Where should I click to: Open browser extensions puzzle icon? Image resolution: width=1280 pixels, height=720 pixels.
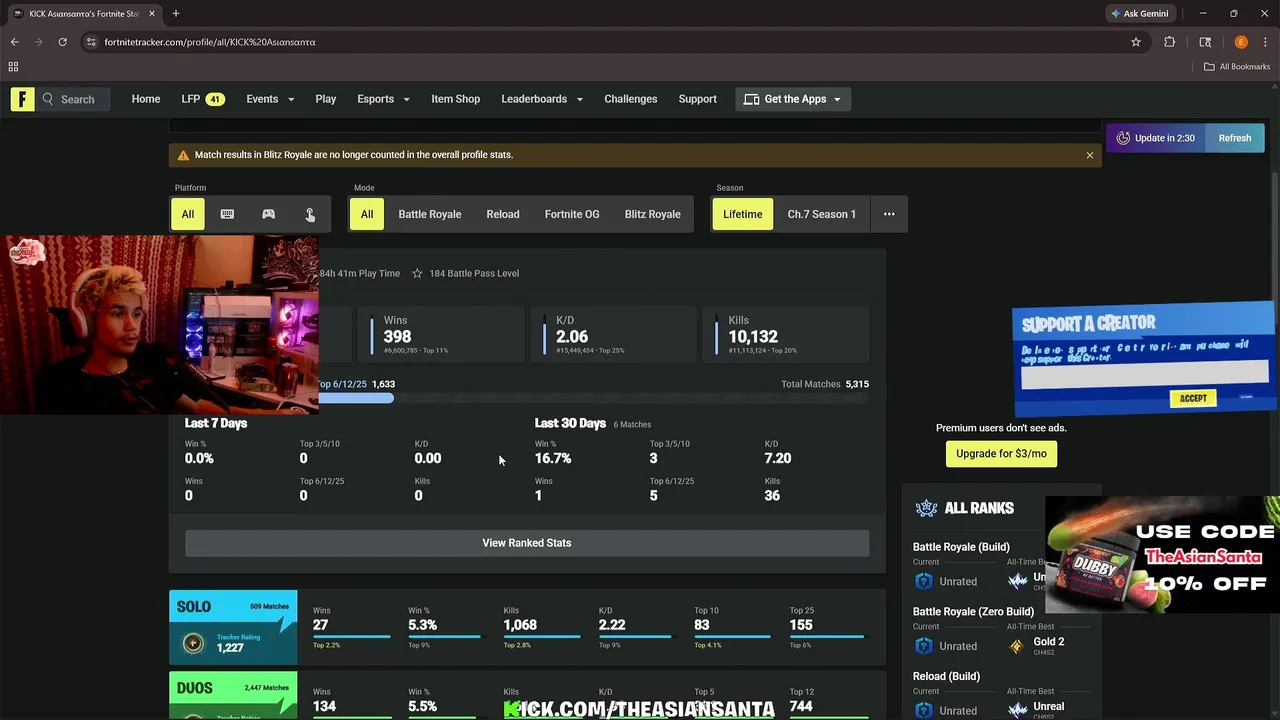(1169, 42)
